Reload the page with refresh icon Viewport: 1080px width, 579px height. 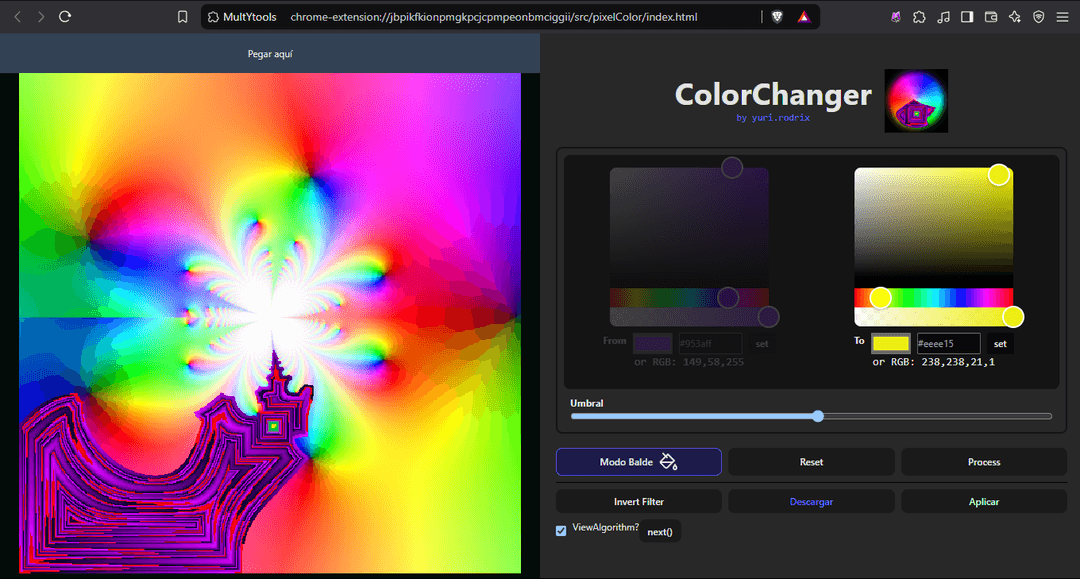click(x=65, y=17)
